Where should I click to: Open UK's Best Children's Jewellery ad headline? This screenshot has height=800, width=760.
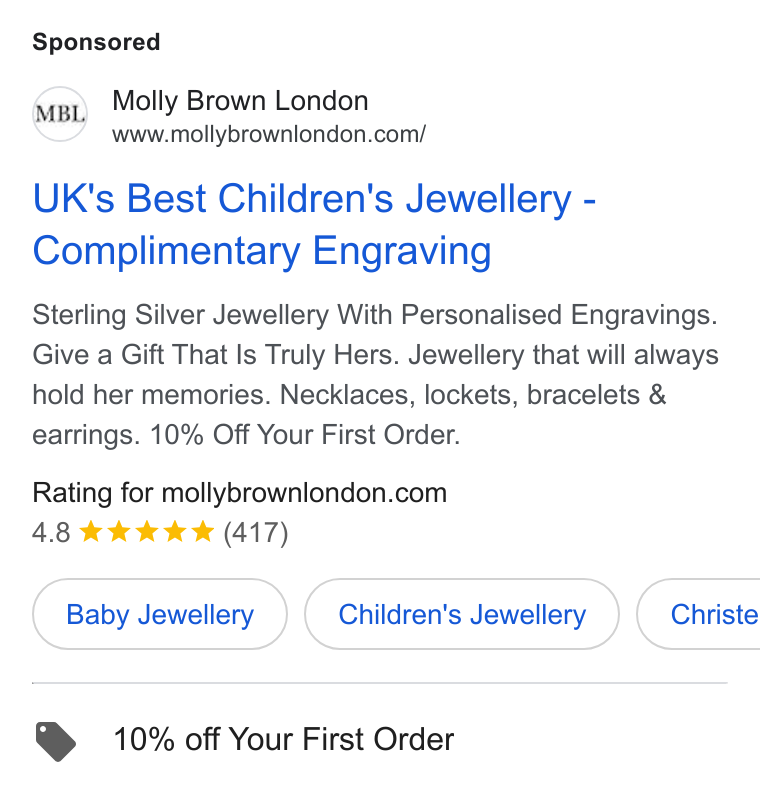click(314, 224)
